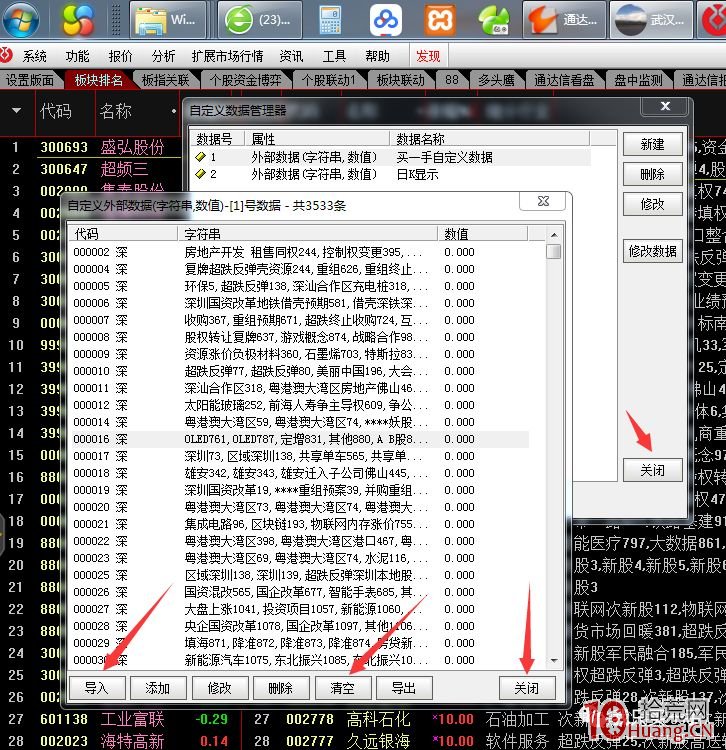Screen dimensions: 726x750
Task: Click the yellow diamond icon of data row 2
Action: (x=201, y=174)
